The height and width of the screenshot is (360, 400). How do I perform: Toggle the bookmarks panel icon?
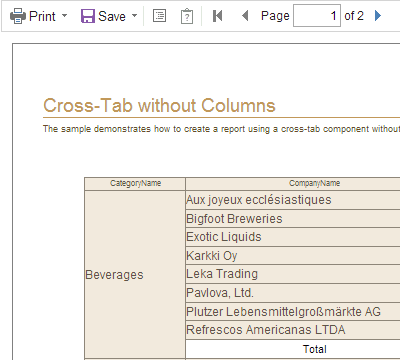(x=159, y=16)
